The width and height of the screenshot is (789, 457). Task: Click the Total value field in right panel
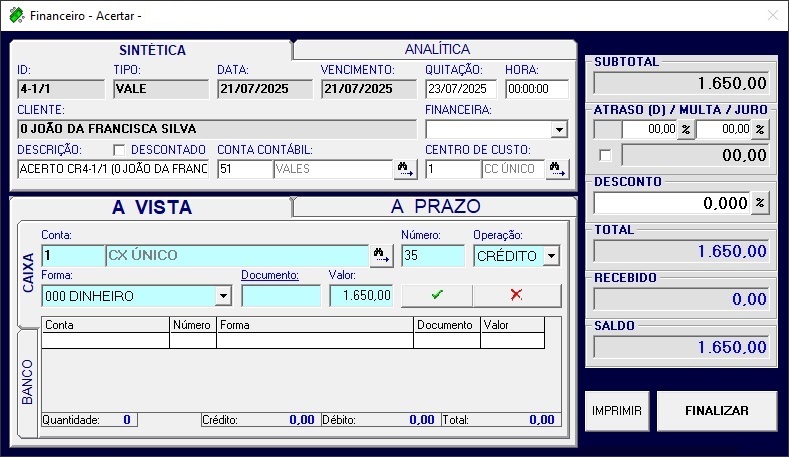tap(681, 251)
